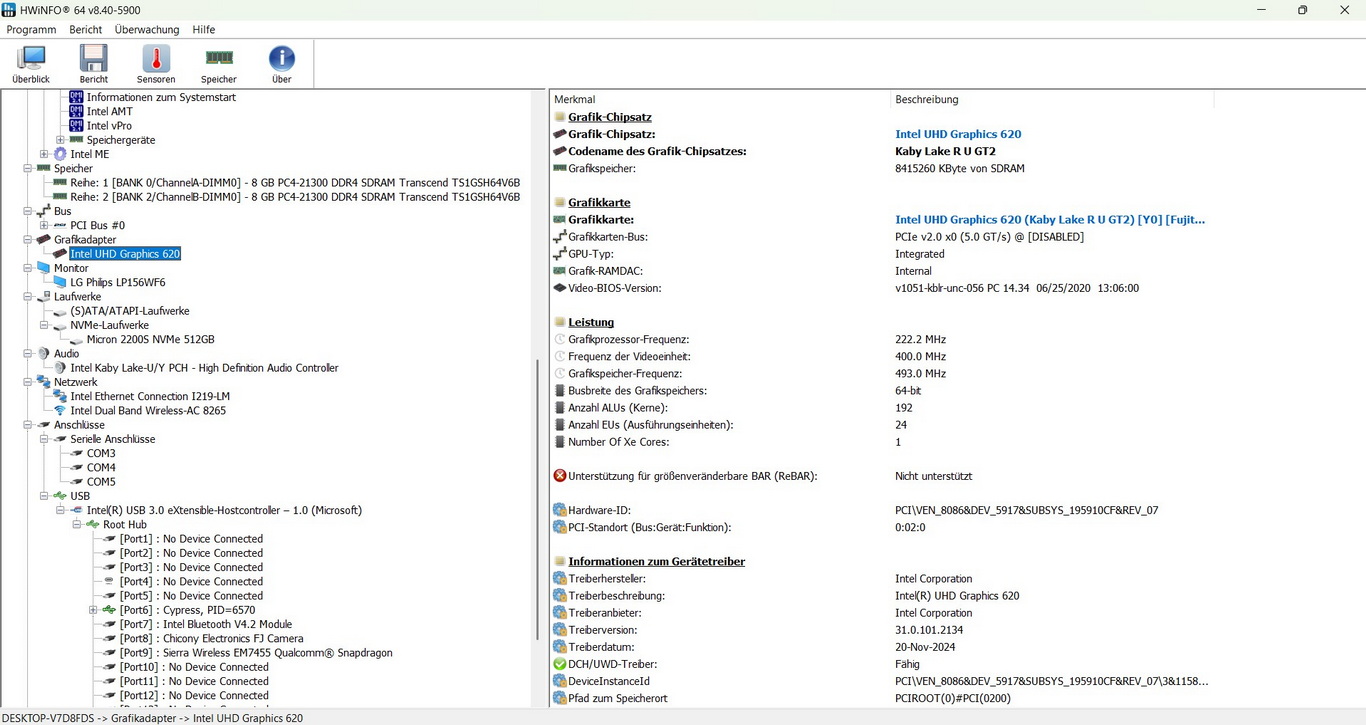Collapse the Anschlüsse tree node

pos(28,425)
